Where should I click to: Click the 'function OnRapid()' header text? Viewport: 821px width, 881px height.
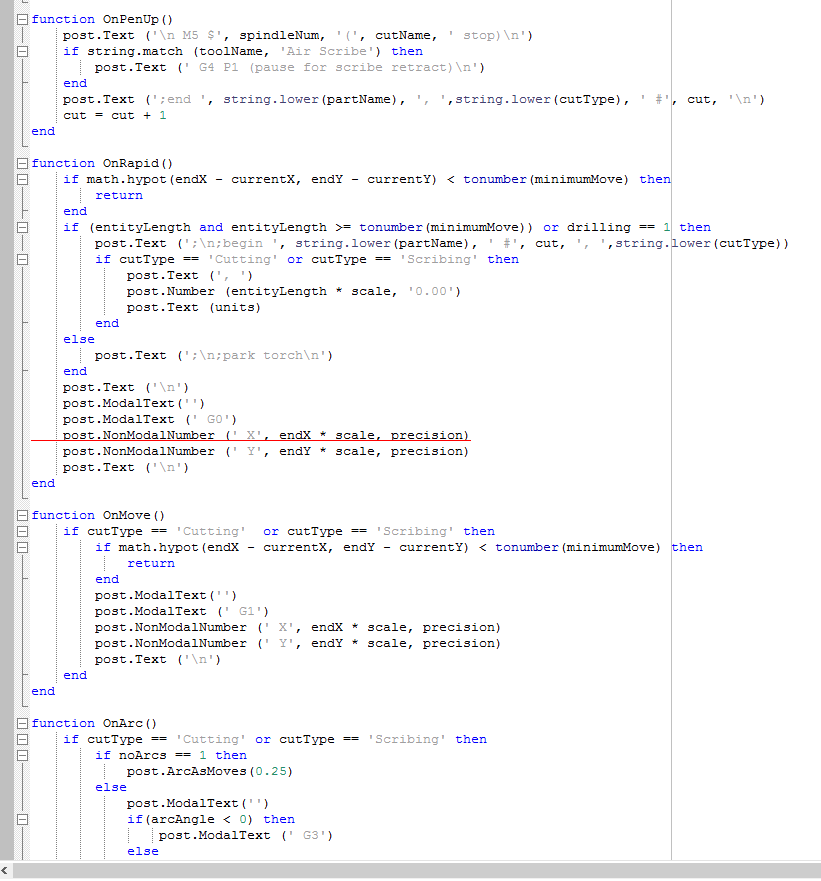coord(102,164)
